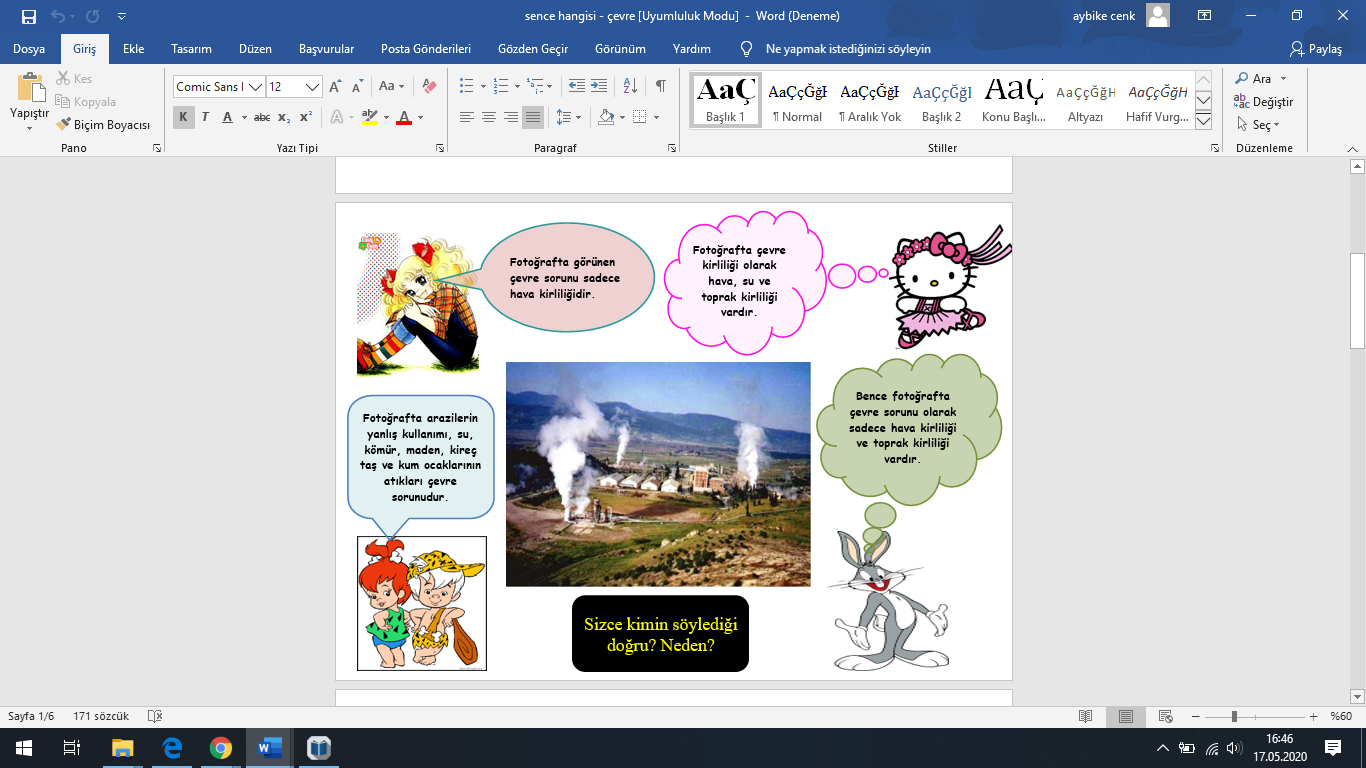This screenshot has height=768, width=1366.
Task: Toggle superscript formatting
Action: [306, 118]
